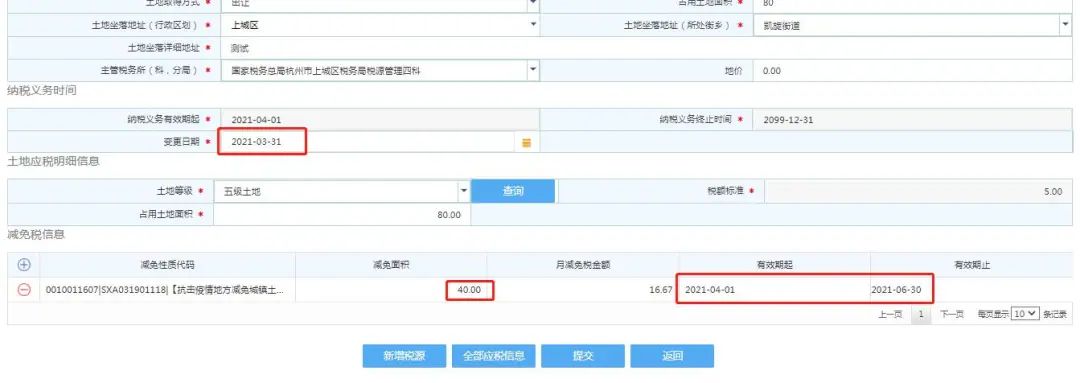Go to next page with 下一页
Viewport: 1080px width, 383px height.
[x=952, y=314]
